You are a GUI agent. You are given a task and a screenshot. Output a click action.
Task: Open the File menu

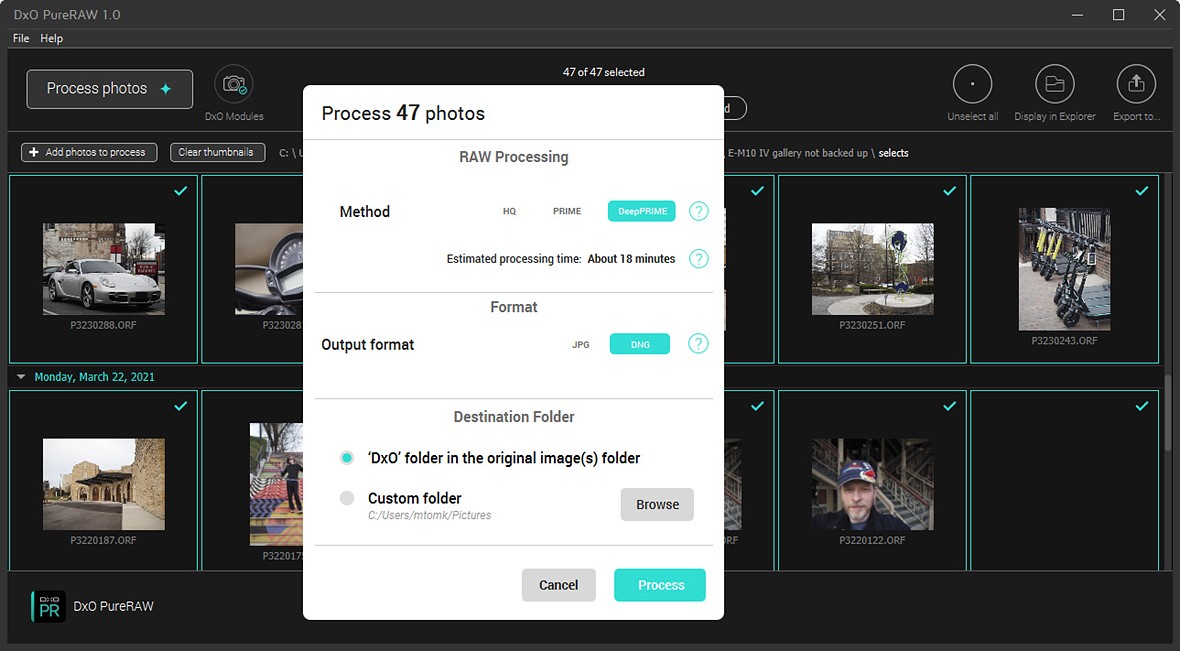pos(21,38)
